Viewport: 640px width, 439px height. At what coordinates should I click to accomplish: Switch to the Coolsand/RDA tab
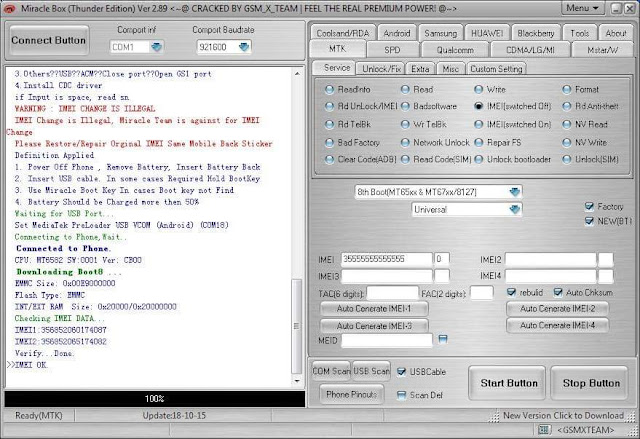pyautogui.click(x=343, y=33)
